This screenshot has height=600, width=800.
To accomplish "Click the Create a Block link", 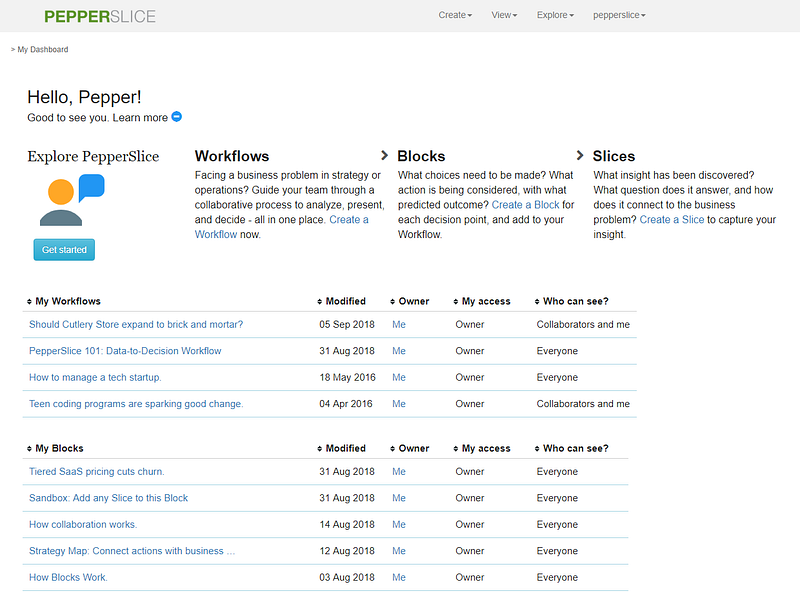I will (x=526, y=205).
